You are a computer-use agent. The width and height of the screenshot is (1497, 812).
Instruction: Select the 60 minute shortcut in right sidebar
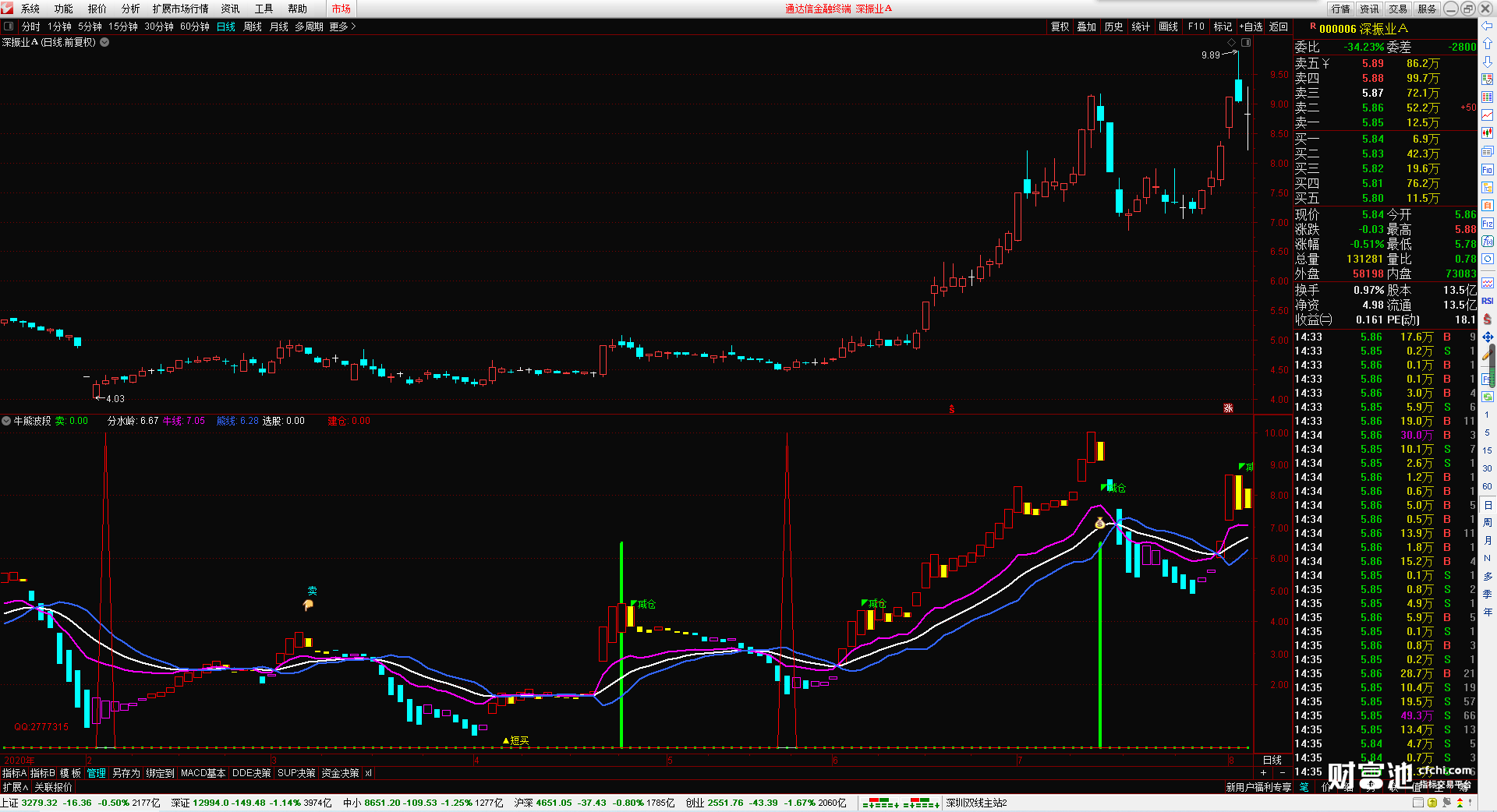pos(1487,486)
